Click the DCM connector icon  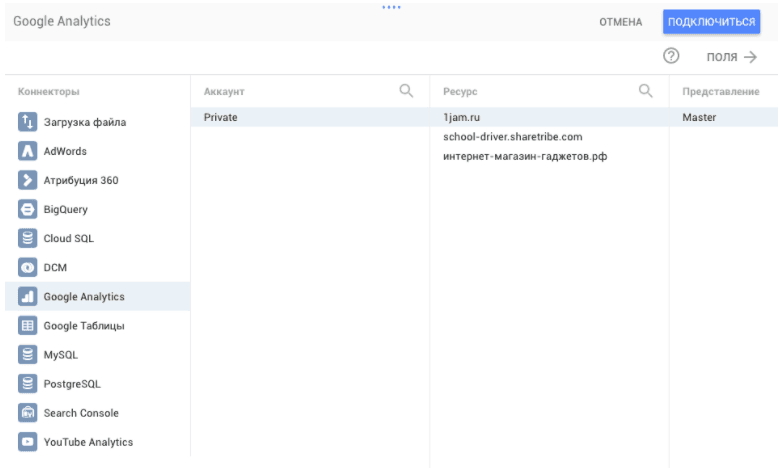tap(27, 267)
